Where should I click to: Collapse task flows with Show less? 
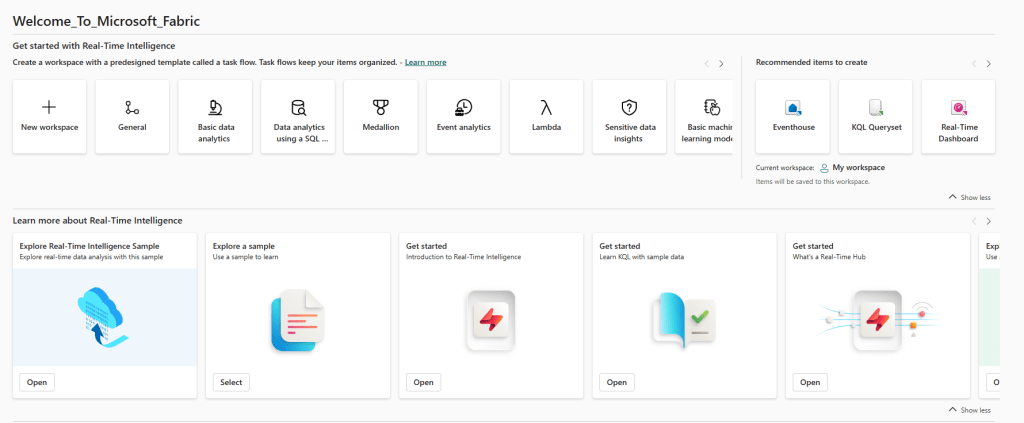pos(969,197)
